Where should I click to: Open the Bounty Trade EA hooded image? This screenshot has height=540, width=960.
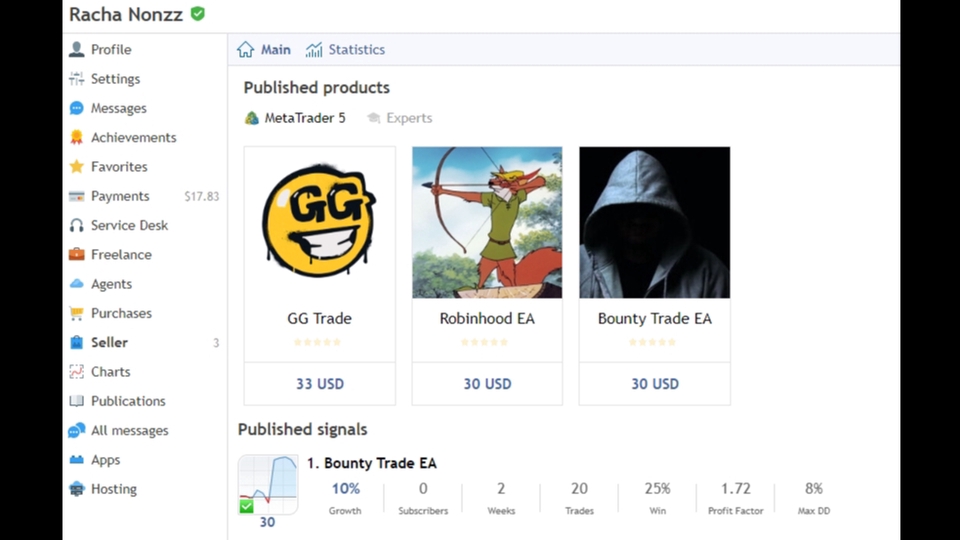pyautogui.click(x=654, y=222)
